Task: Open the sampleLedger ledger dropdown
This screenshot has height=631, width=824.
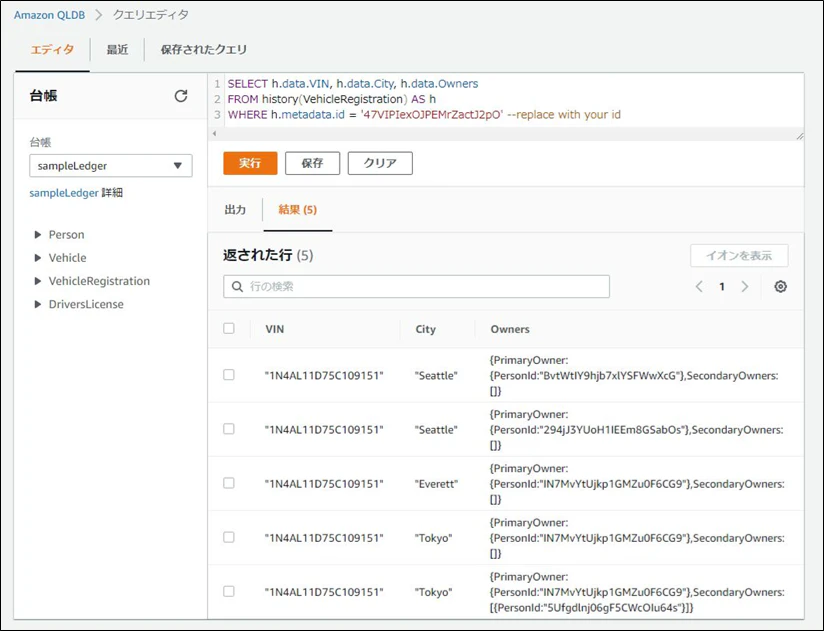Action: click(111, 165)
